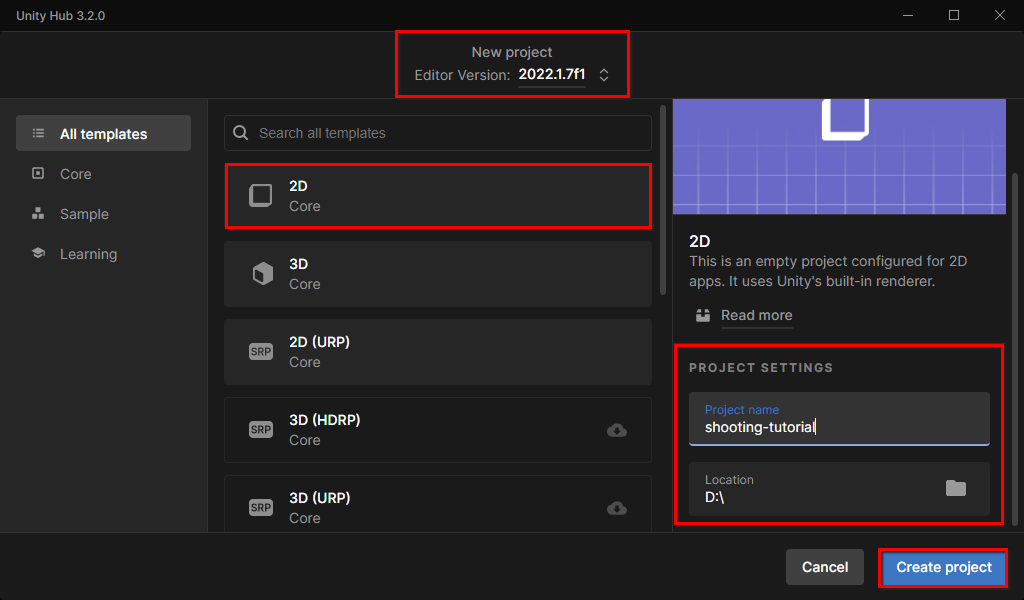Close the Unity Hub window
This screenshot has width=1024, height=600.
(x=1000, y=15)
